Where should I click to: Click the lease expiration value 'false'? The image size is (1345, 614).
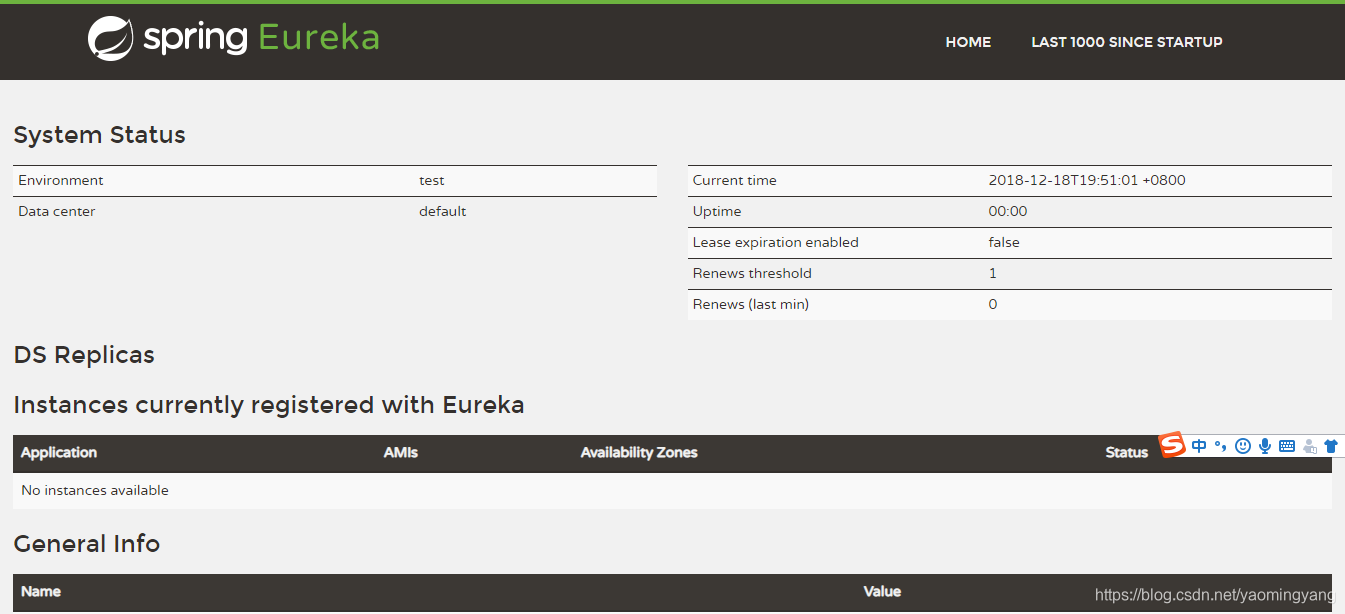pyautogui.click(x=1004, y=242)
